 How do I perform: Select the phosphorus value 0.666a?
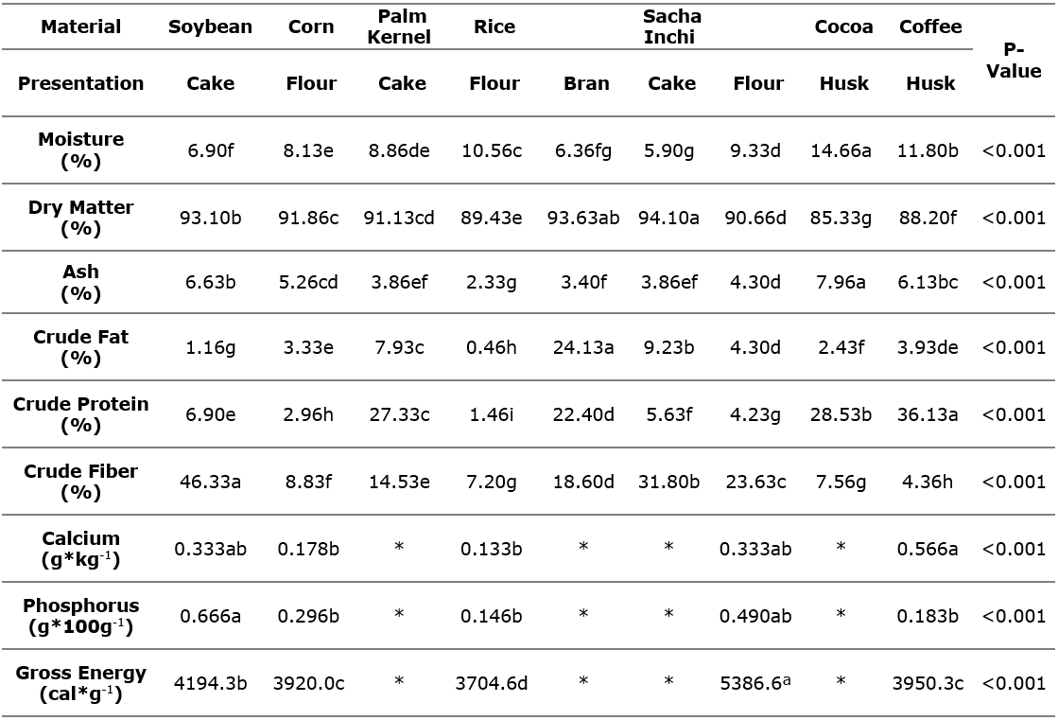[211, 617]
